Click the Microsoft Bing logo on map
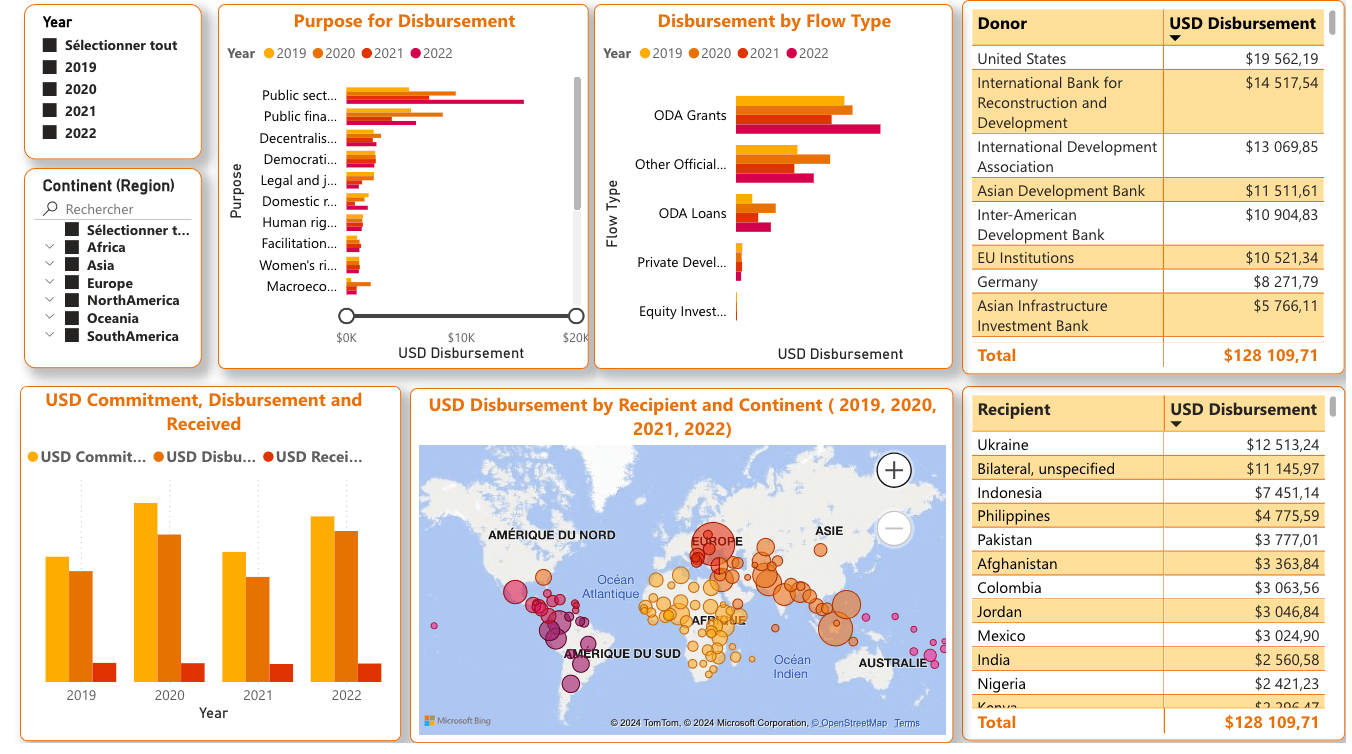 (x=457, y=721)
